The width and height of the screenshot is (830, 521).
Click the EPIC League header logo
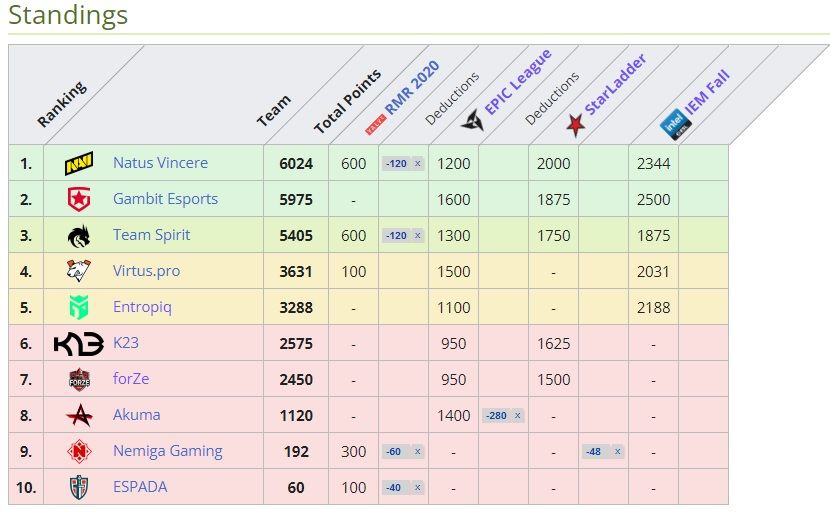[472, 120]
